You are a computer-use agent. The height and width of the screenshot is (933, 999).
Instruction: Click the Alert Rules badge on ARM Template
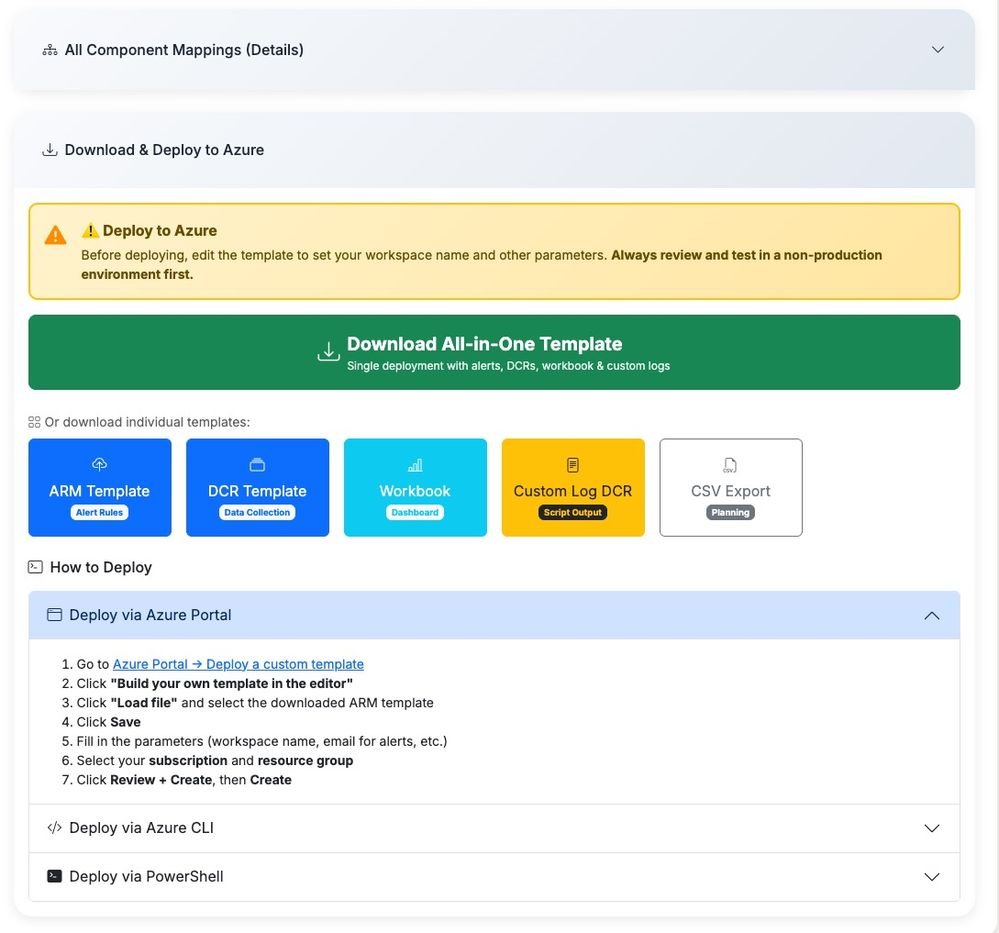[x=99, y=511]
